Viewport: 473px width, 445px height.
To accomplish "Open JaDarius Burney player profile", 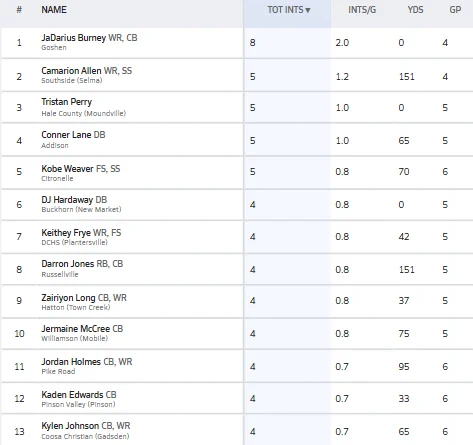I will (74, 38).
